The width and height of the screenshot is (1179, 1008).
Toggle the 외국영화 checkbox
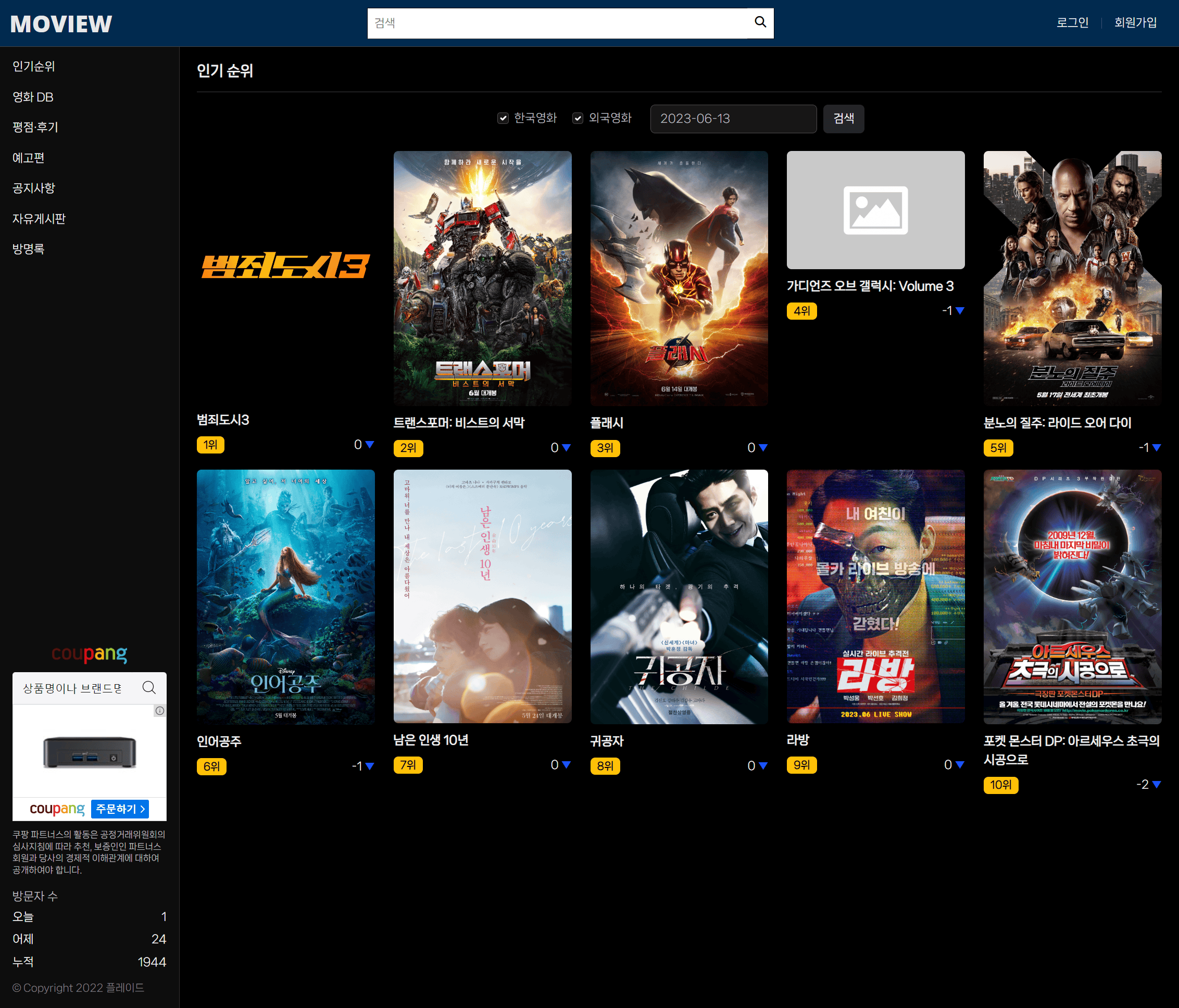click(578, 118)
